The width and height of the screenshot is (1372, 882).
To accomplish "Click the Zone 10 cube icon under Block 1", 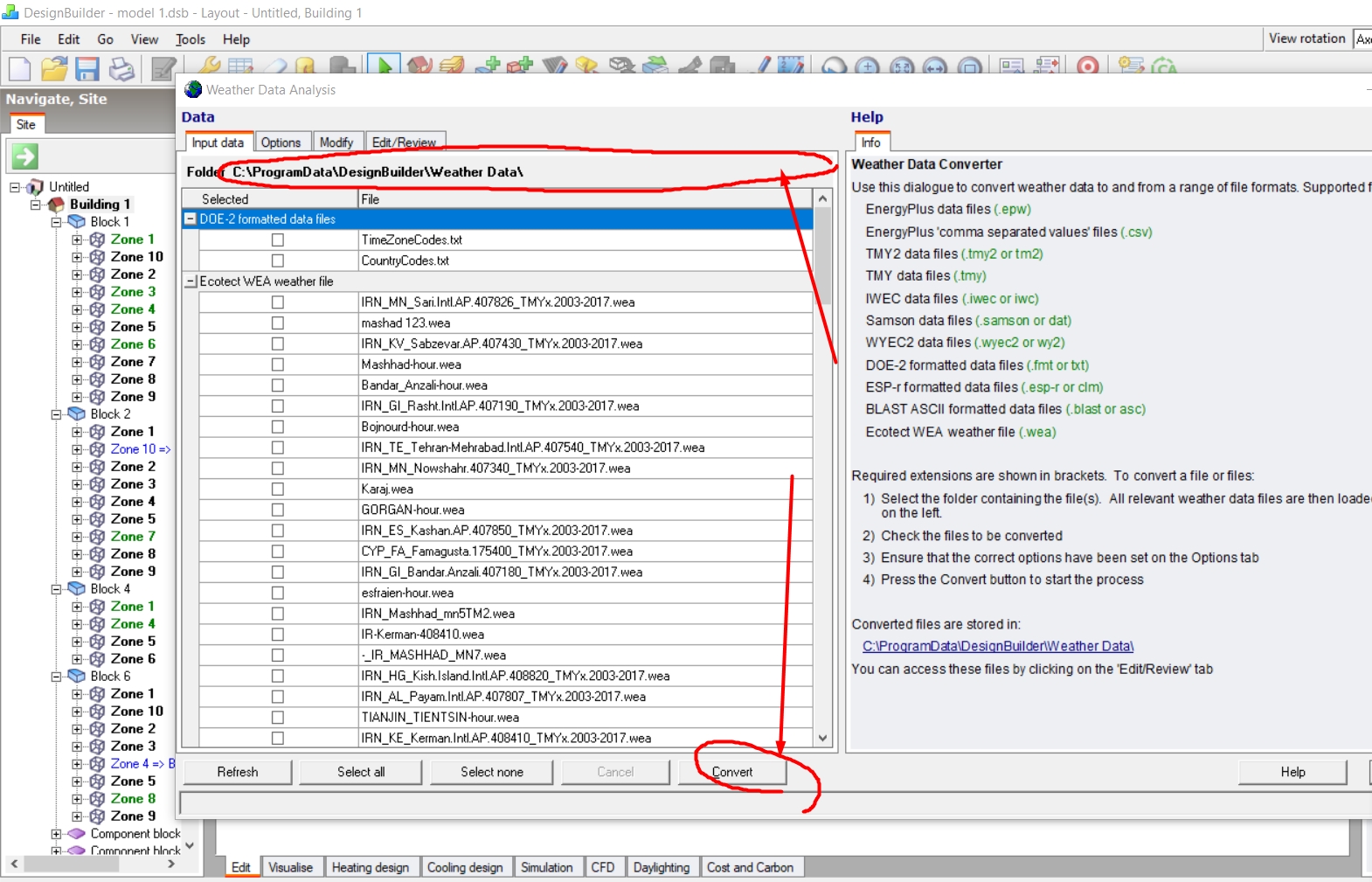I will point(98,257).
